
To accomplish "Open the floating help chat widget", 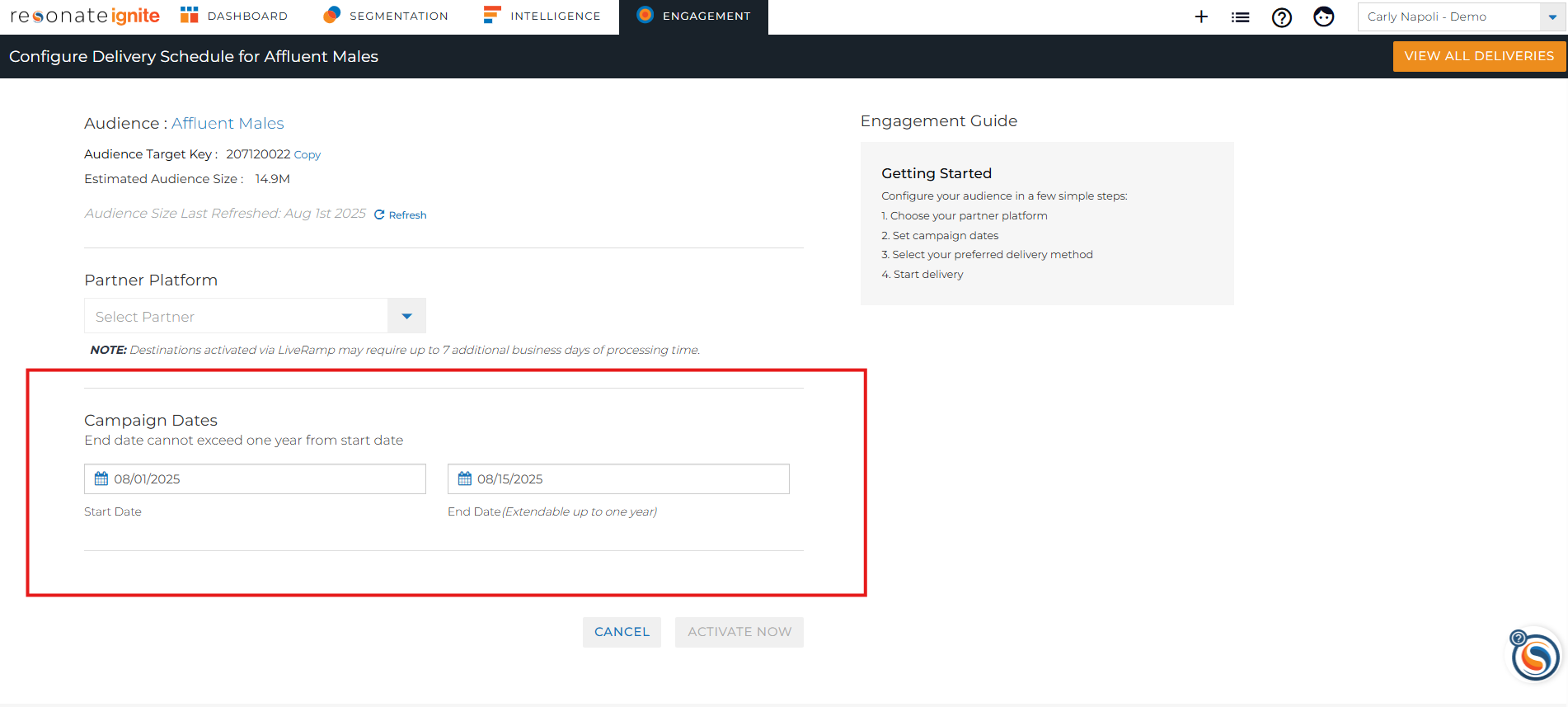I will click(x=1535, y=657).
